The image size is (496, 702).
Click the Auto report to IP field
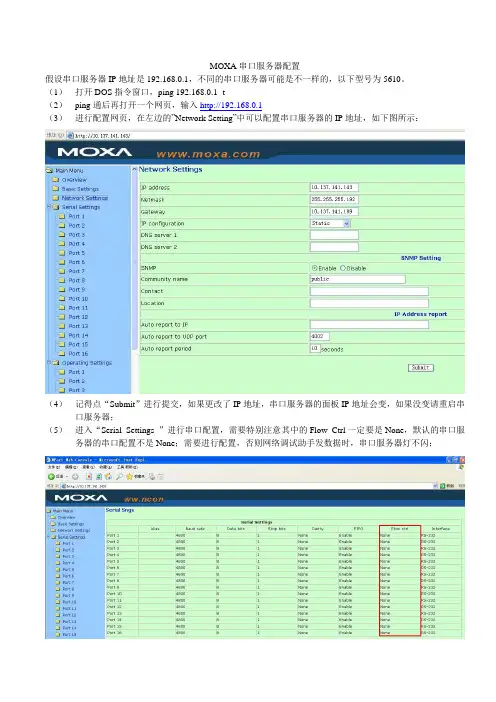(369, 325)
